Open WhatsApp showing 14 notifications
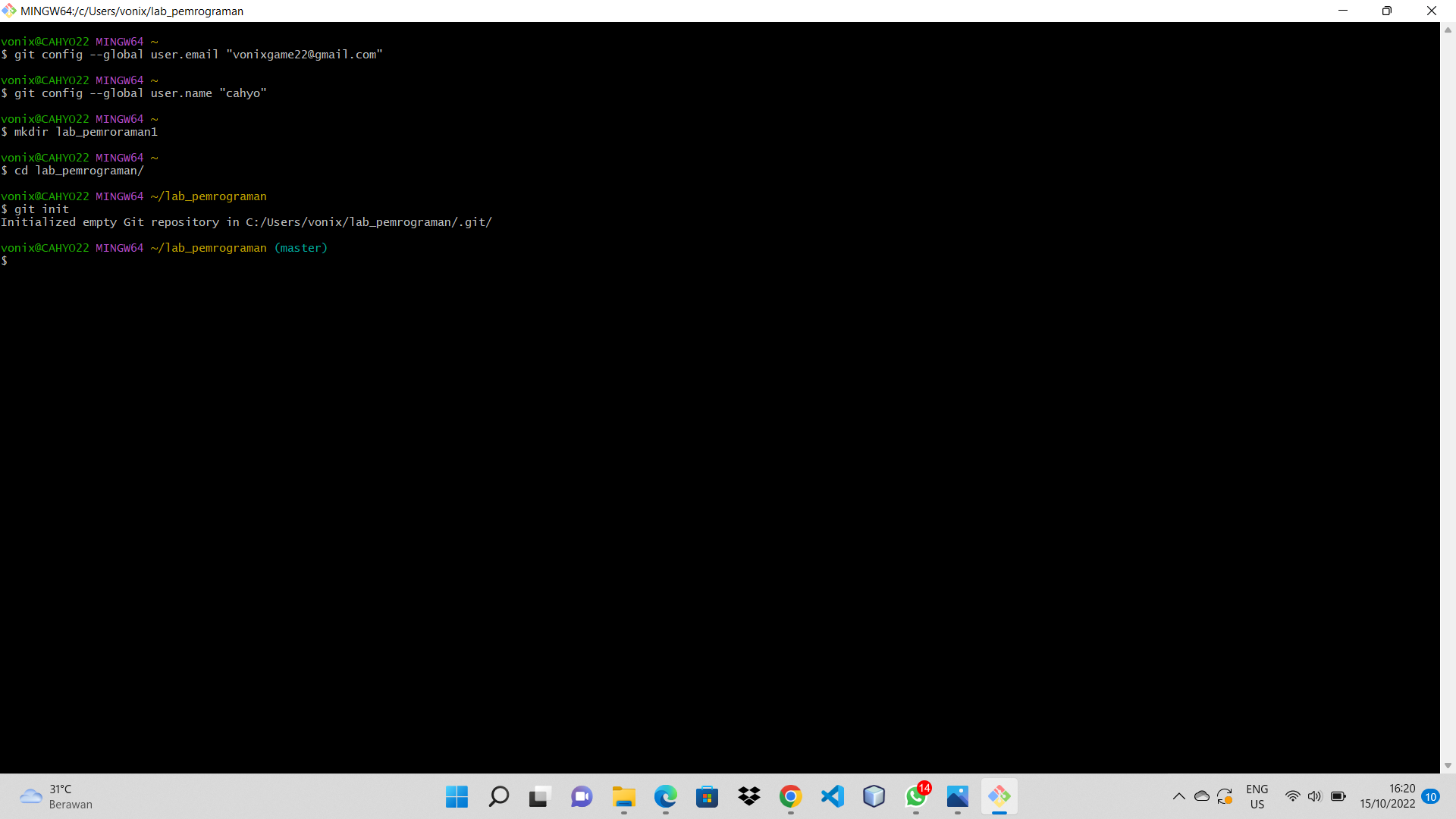1456x819 pixels. [915, 796]
